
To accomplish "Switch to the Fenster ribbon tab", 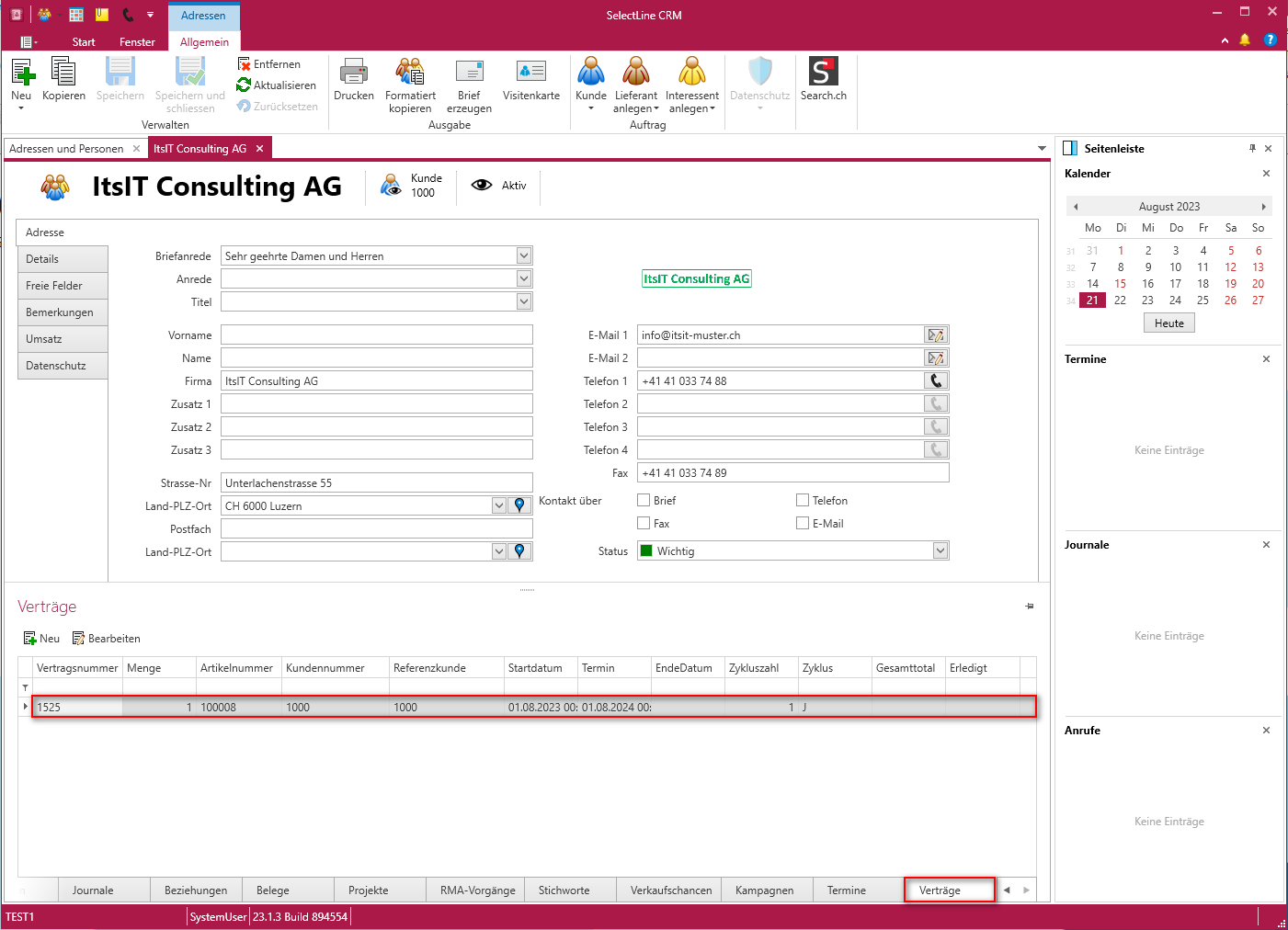I will 137,42.
